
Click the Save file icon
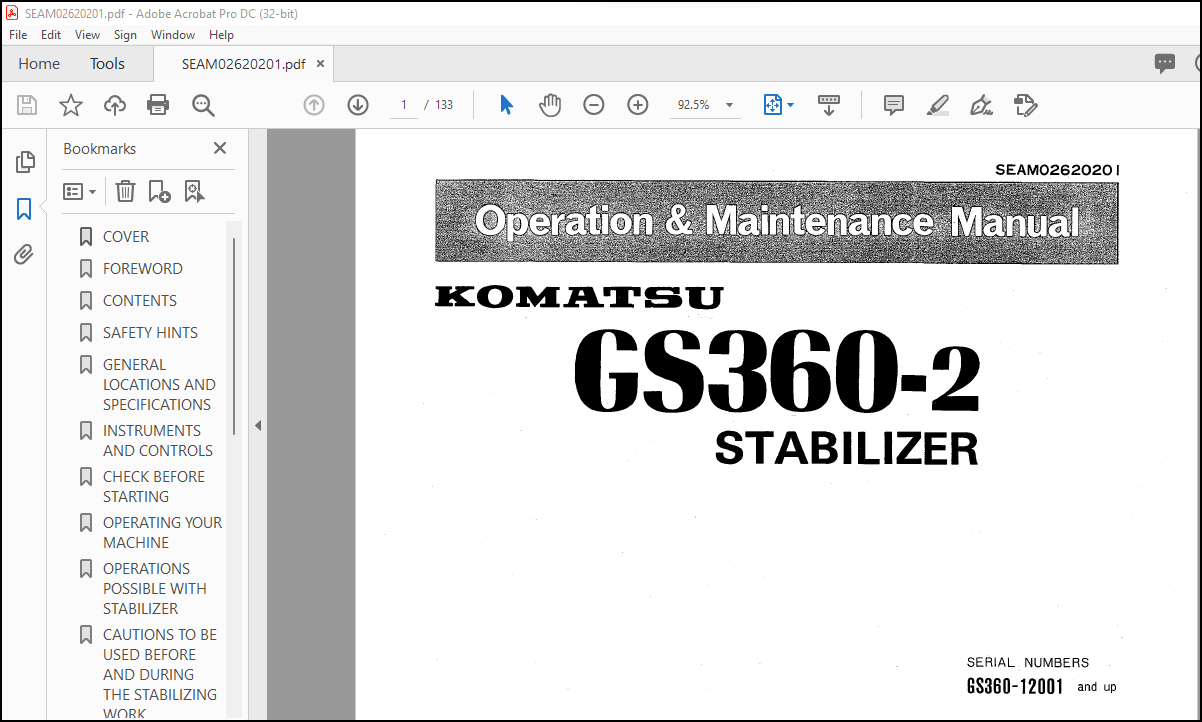point(27,105)
